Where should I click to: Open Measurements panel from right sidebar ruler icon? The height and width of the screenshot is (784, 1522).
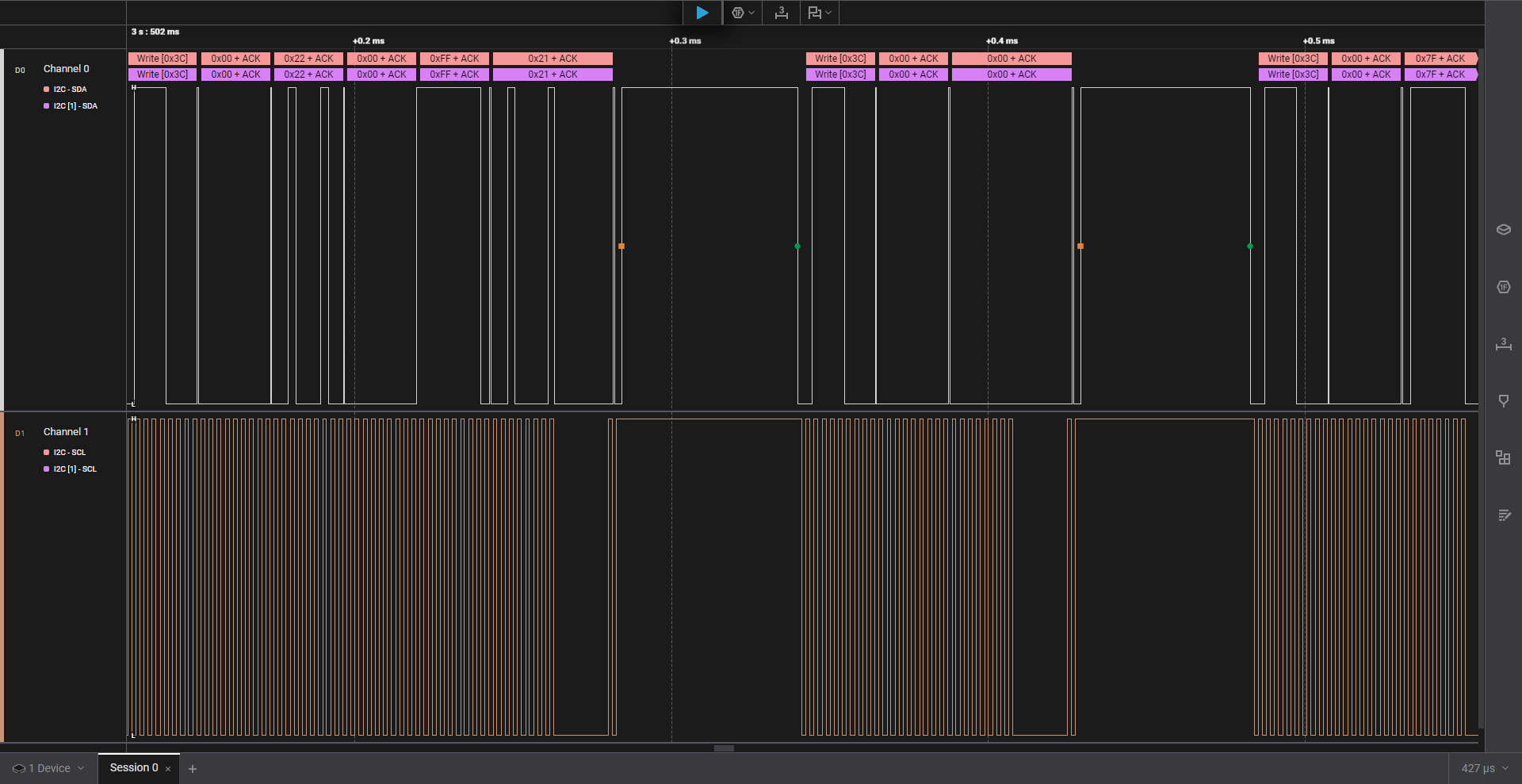pyautogui.click(x=1503, y=344)
